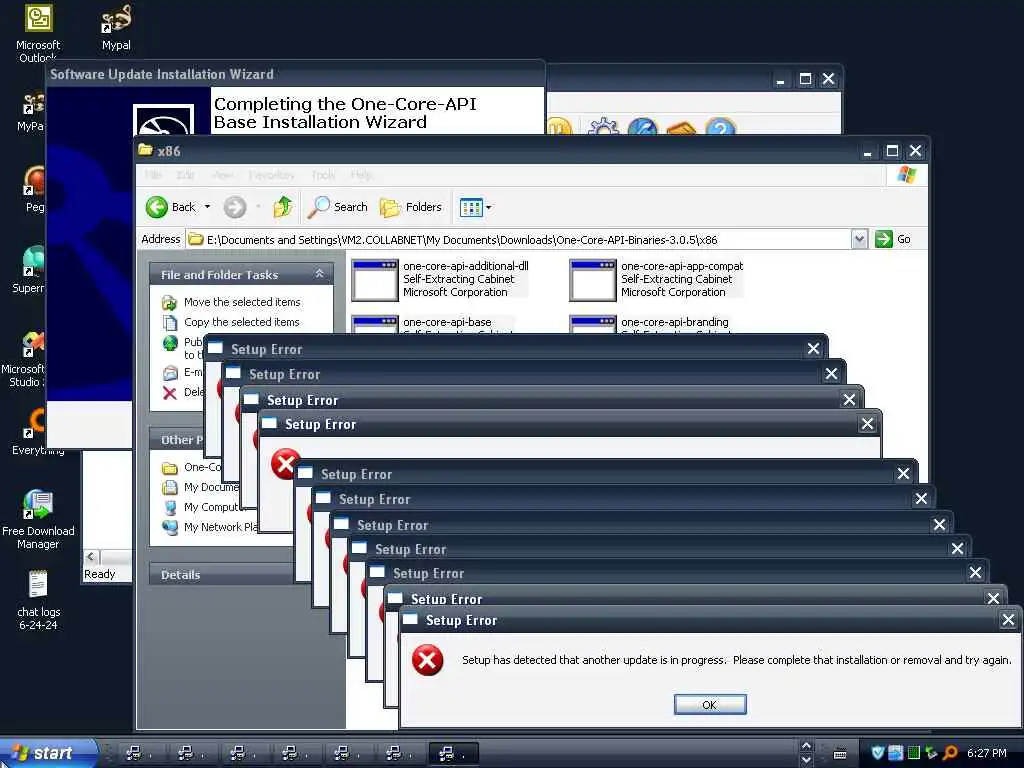
Task: Click inside the Address bar path field
Action: coord(519,240)
